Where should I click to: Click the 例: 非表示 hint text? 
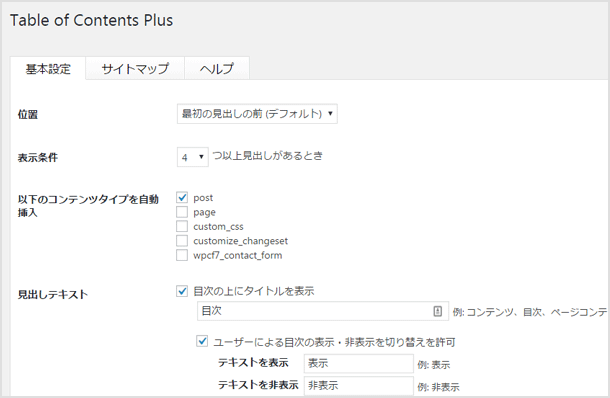pyautogui.click(x=438, y=387)
